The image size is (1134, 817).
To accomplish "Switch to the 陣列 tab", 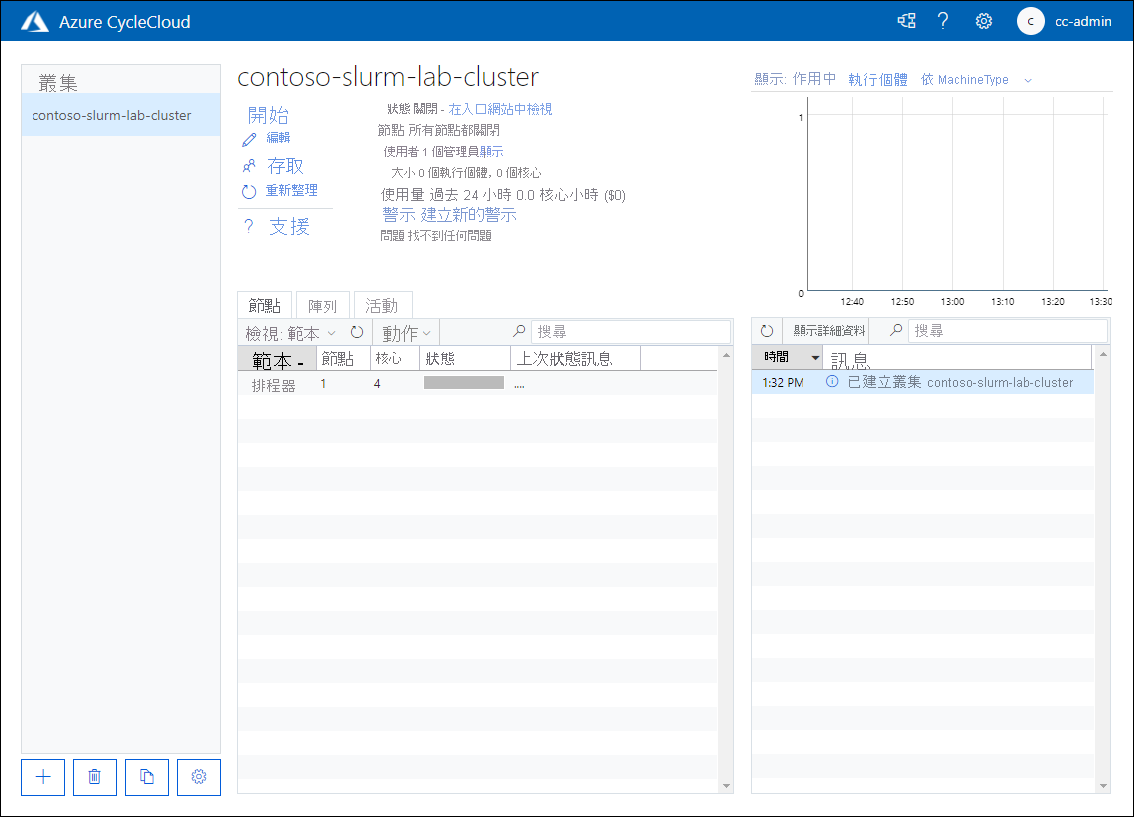I will pos(322,304).
